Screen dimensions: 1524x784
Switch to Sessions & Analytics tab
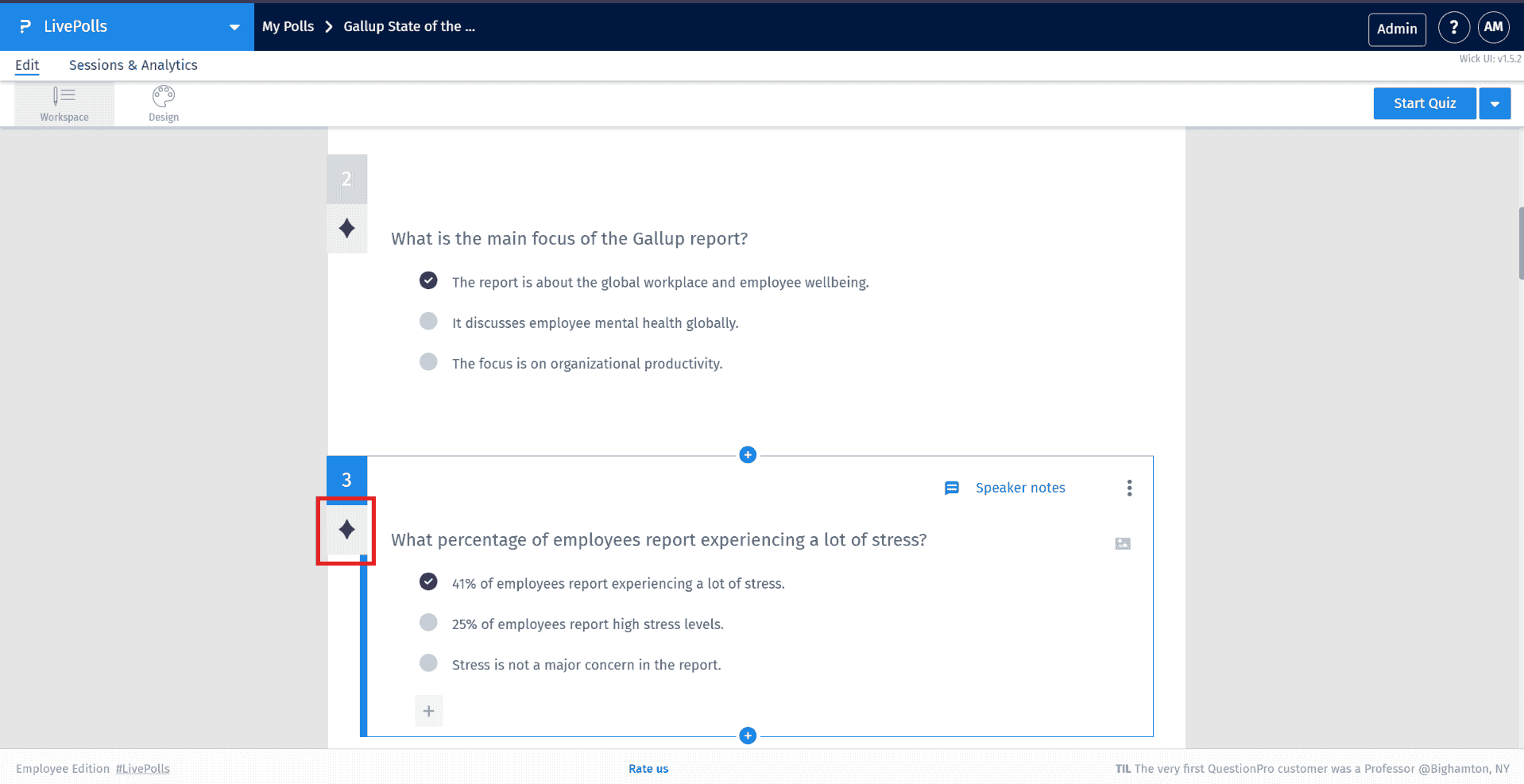pyautogui.click(x=133, y=65)
